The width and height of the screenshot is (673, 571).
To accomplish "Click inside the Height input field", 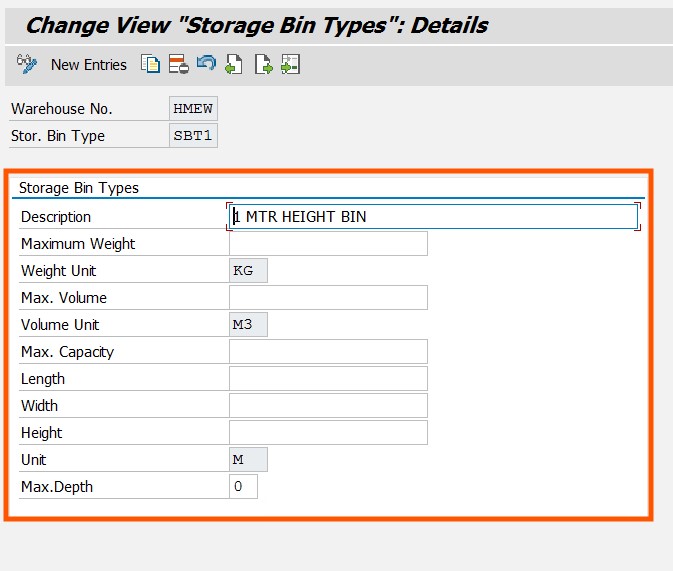I will pos(328,433).
